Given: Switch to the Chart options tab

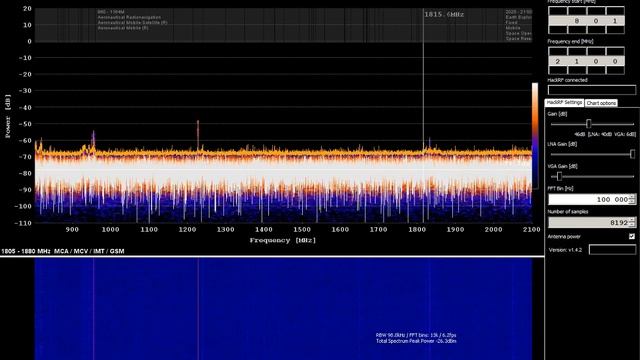Looking at the screenshot, I should pyautogui.click(x=601, y=103).
